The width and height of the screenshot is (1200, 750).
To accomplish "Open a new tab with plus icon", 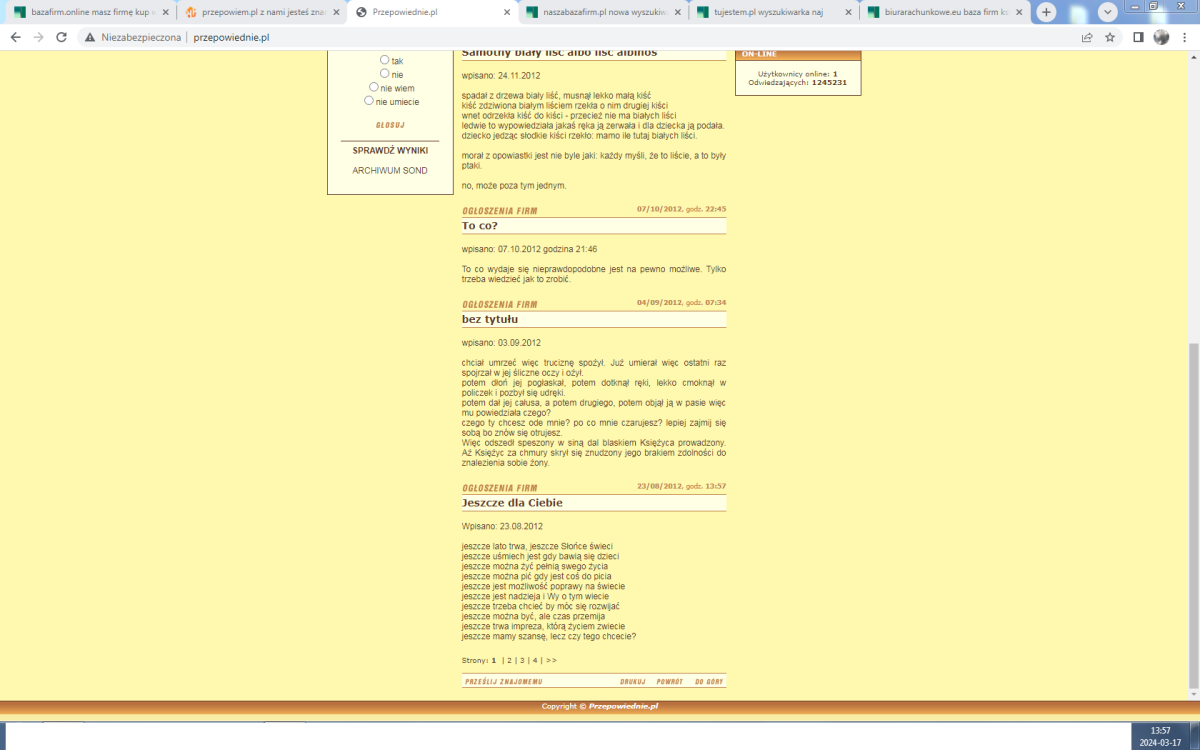I will [1046, 13].
